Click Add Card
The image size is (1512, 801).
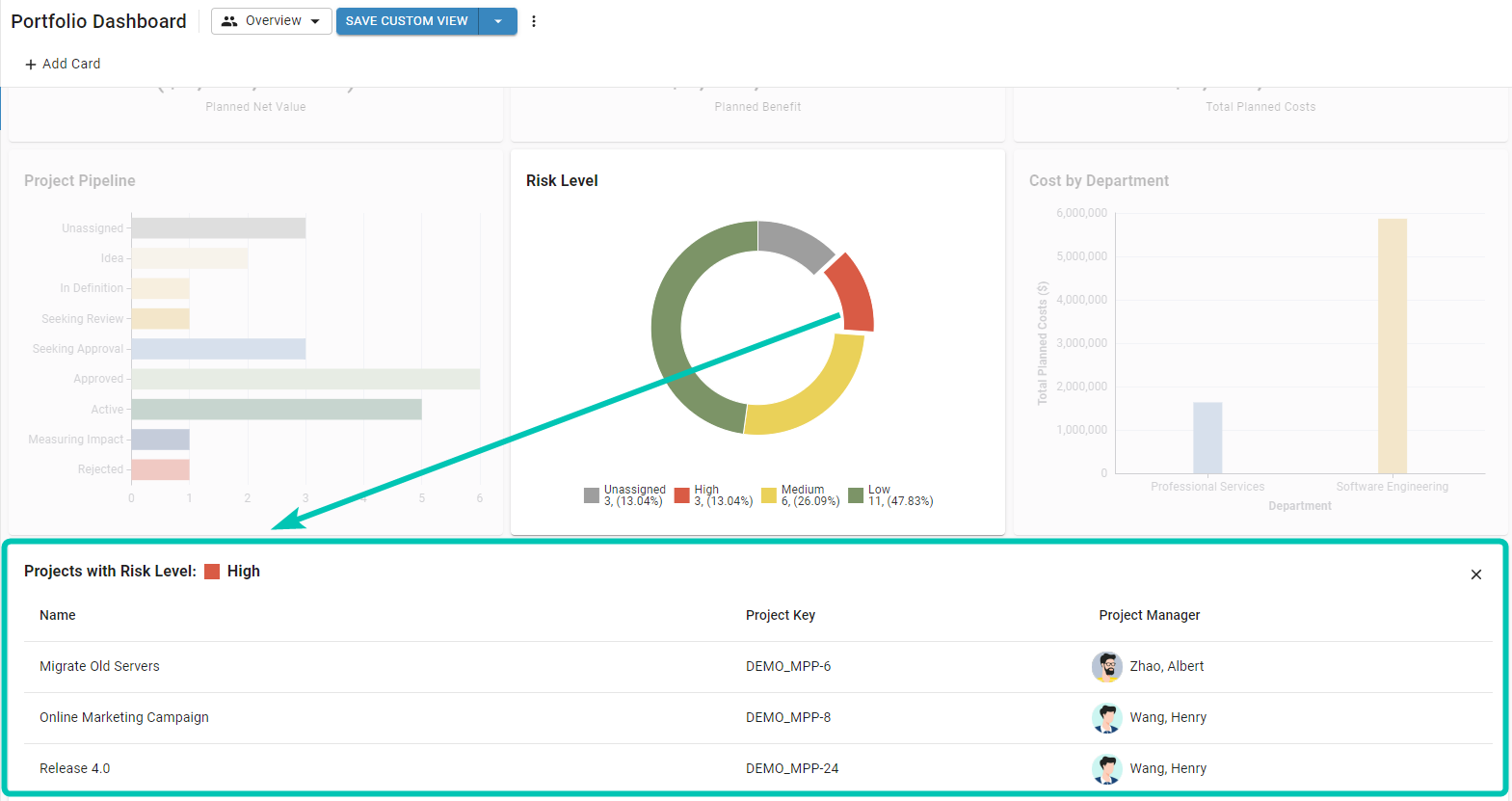(63, 64)
